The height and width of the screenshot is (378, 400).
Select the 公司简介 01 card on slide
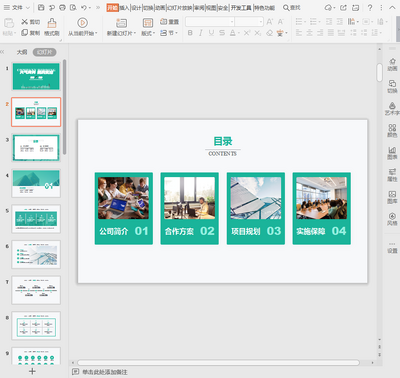(124, 208)
